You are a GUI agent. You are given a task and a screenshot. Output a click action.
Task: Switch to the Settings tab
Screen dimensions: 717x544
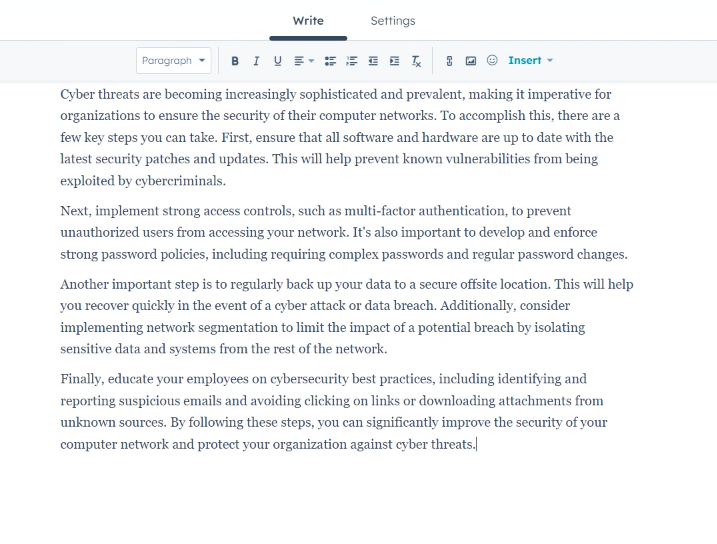coord(392,21)
